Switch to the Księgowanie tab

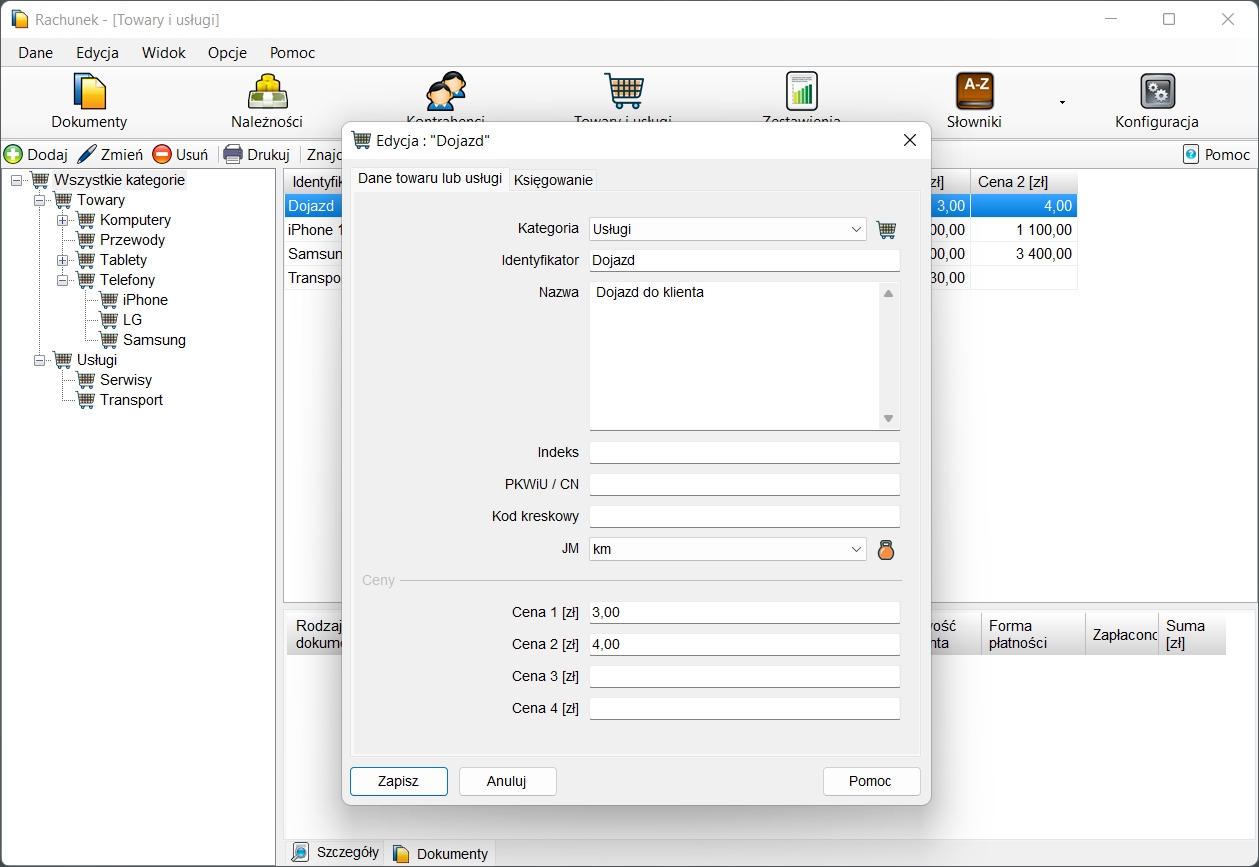tap(553, 180)
